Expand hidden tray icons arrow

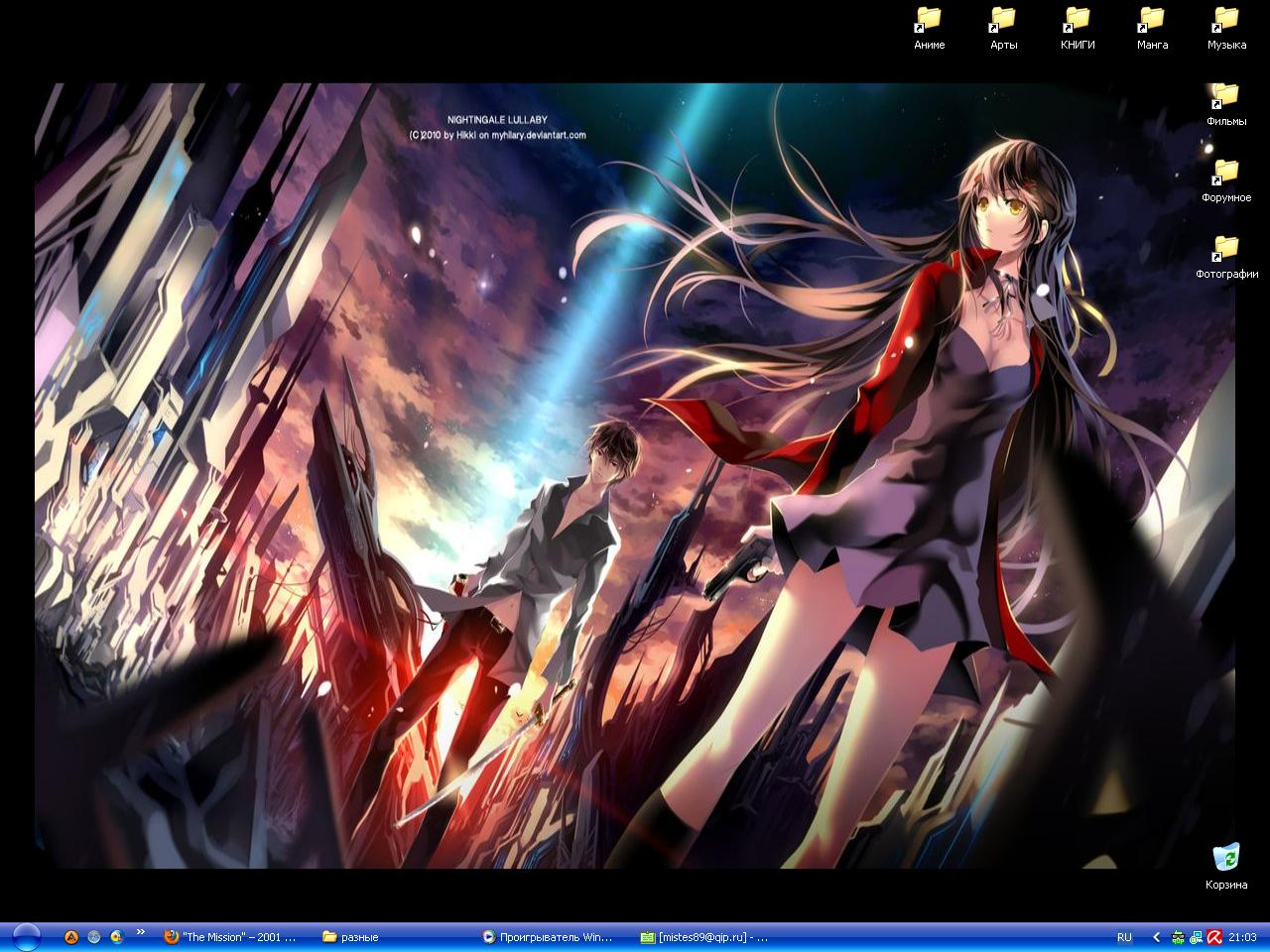tap(1156, 937)
